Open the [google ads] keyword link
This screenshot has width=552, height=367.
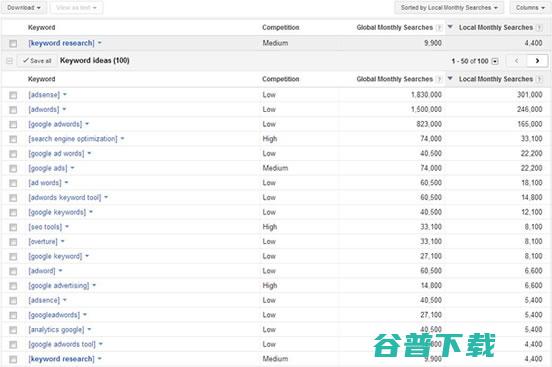pos(48,168)
